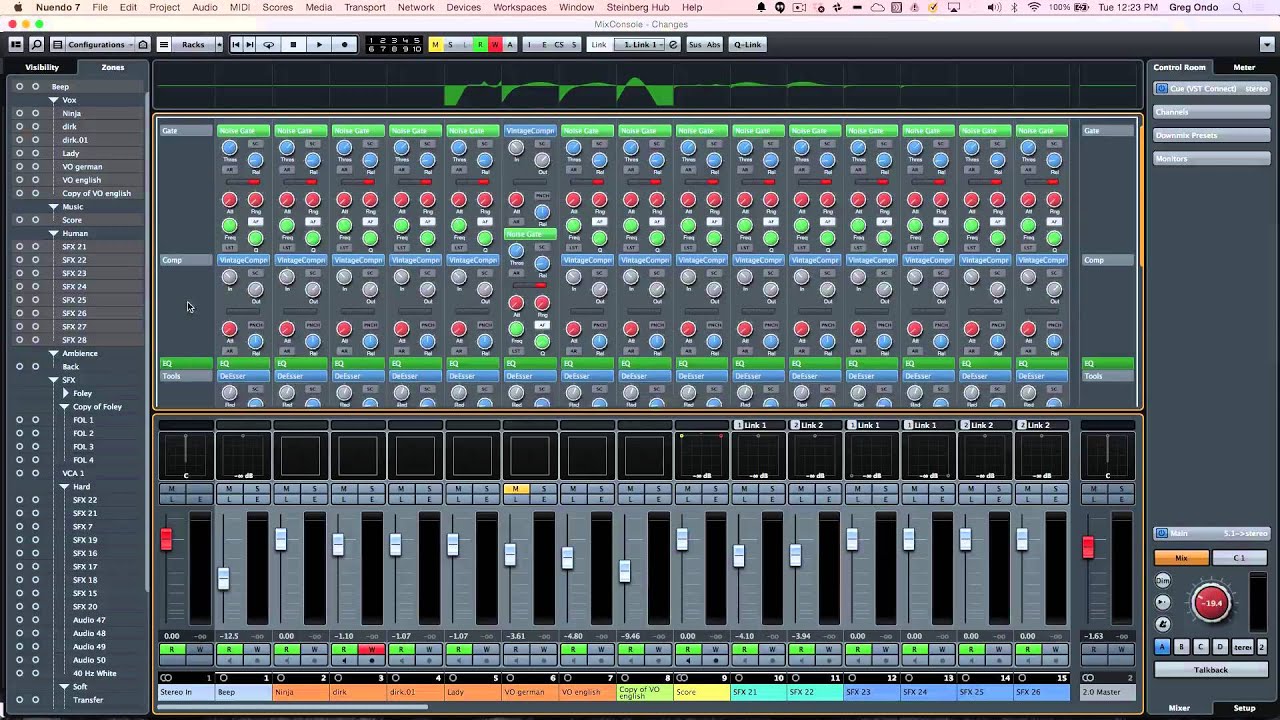Click the Link button in toolbar

598,44
